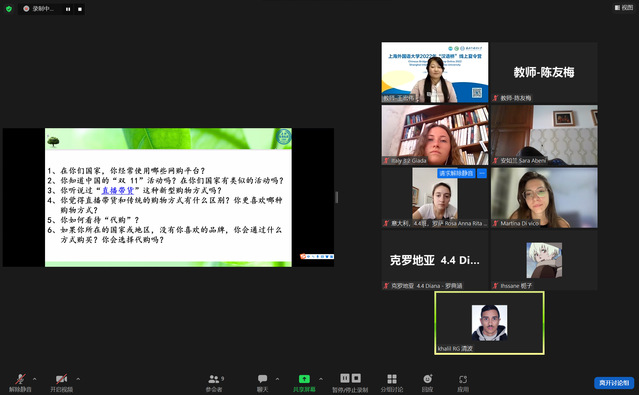
Task: Expand the share screen options chevron
Action: (x=321, y=379)
